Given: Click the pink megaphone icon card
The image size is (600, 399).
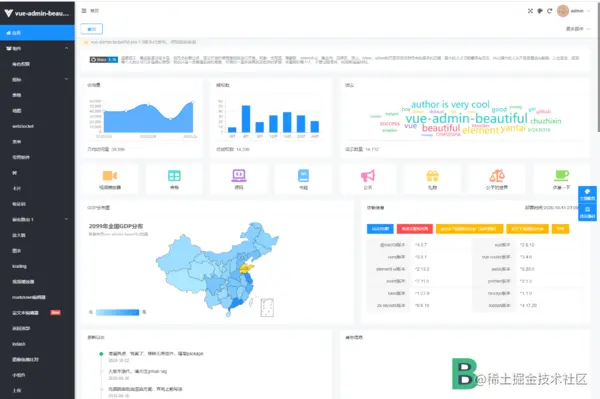Looking at the screenshot, I should [368, 179].
